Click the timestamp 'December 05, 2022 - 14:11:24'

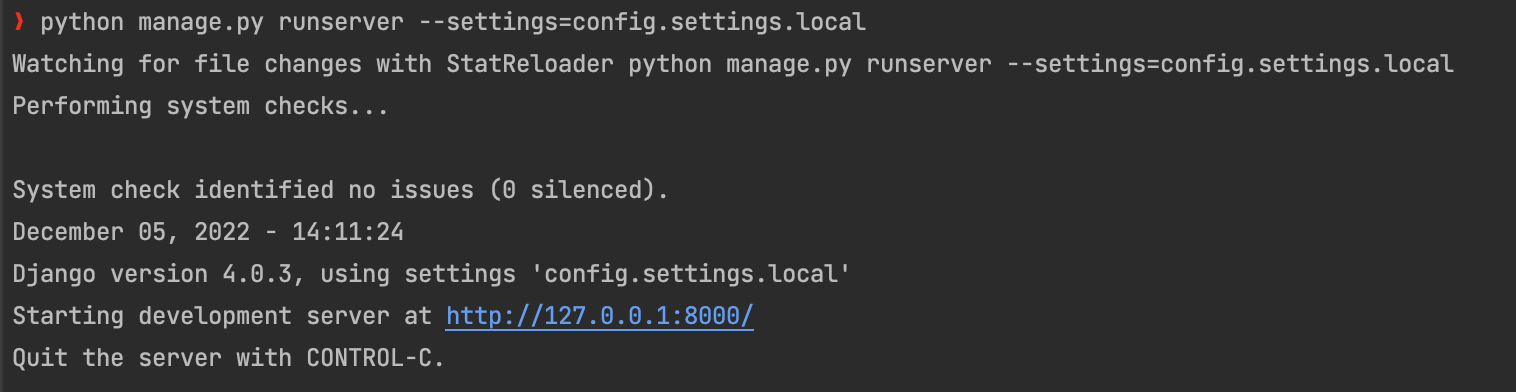(208, 232)
